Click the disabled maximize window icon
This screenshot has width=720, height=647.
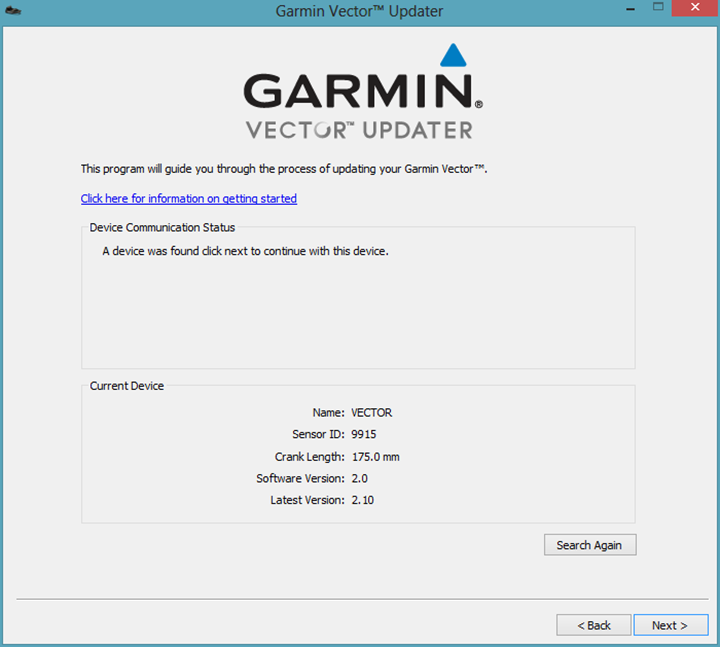coord(658,6)
